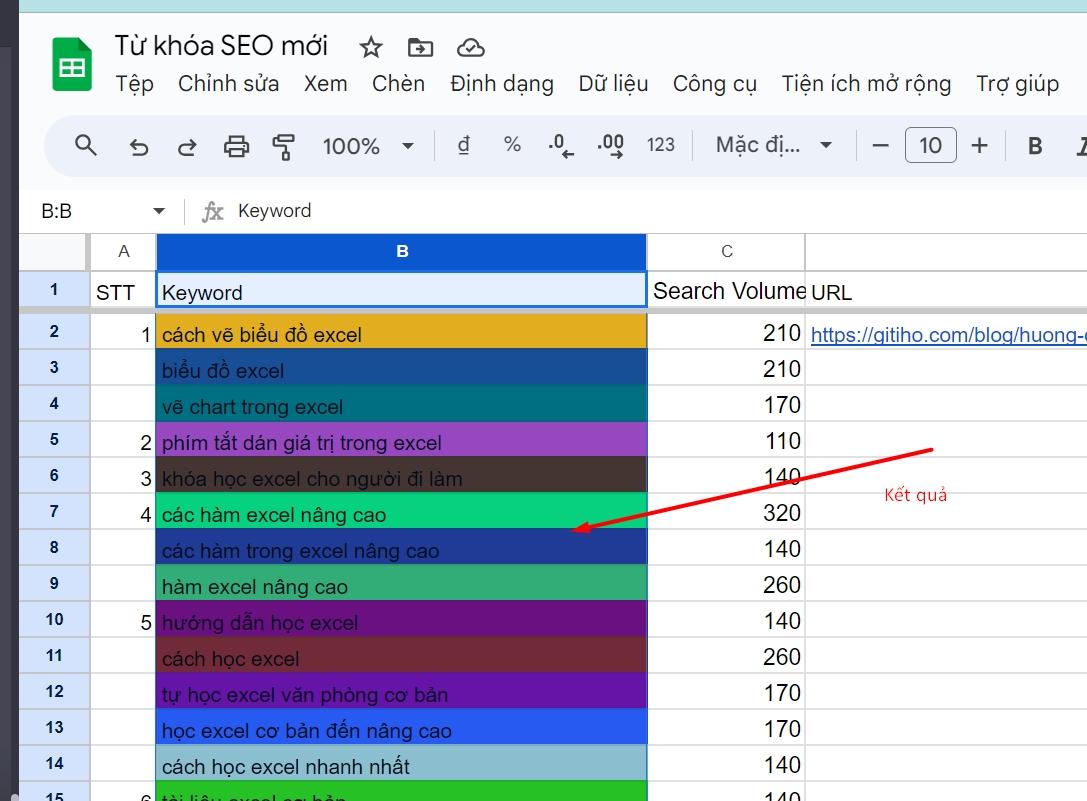This screenshot has width=1087, height=801.
Task: Toggle bold formatting with the B icon
Action: click(x=1034, y=146)
